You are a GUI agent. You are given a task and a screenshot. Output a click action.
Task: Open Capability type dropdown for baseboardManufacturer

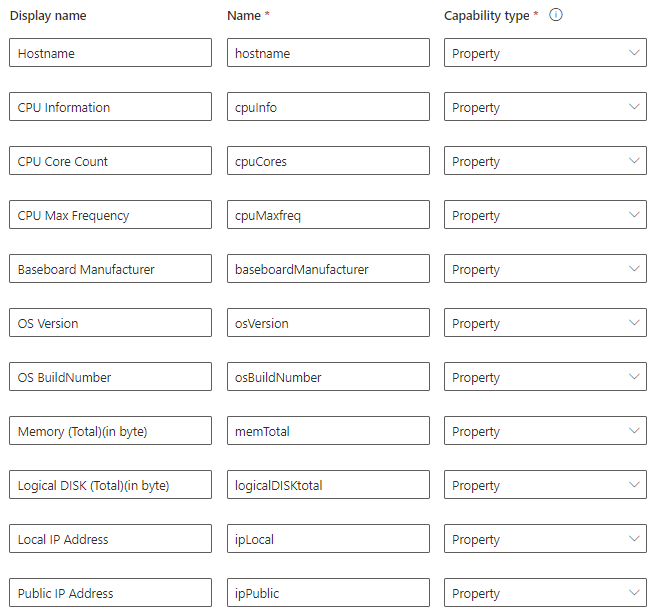point(545,269)
